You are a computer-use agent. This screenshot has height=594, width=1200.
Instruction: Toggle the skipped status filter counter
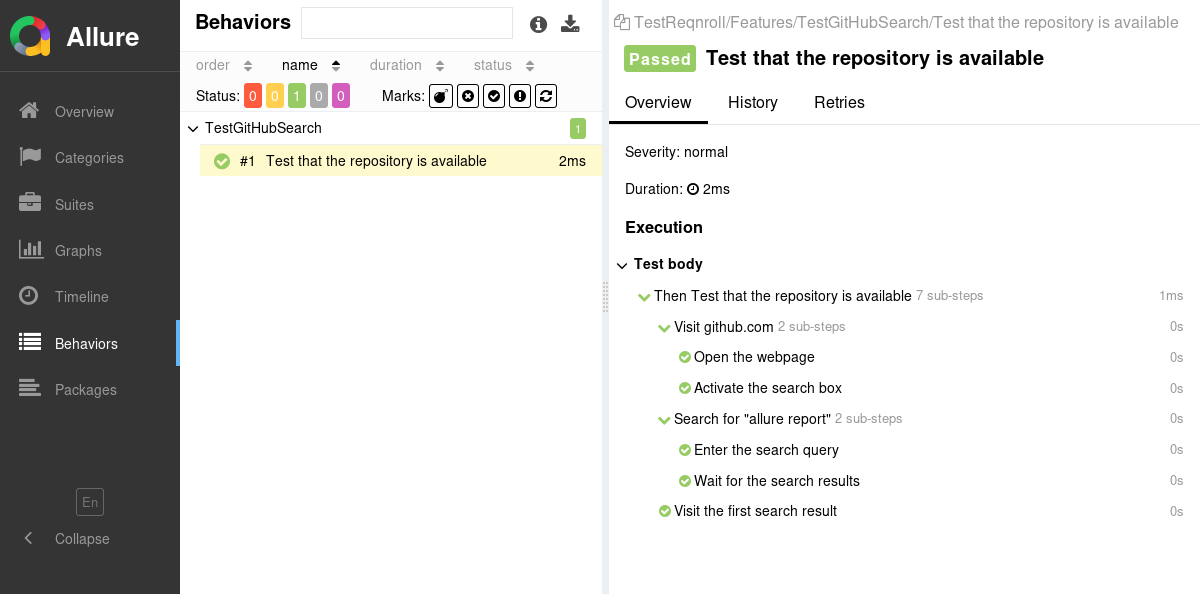(x=319, y=96)
